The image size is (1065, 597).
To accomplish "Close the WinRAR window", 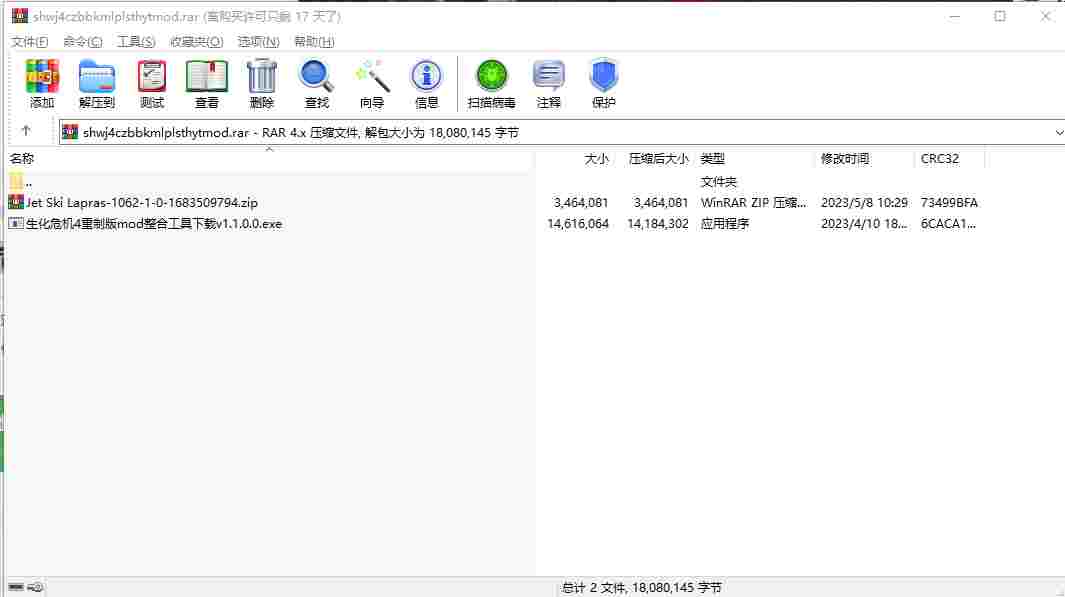I will click(1045, 16).
